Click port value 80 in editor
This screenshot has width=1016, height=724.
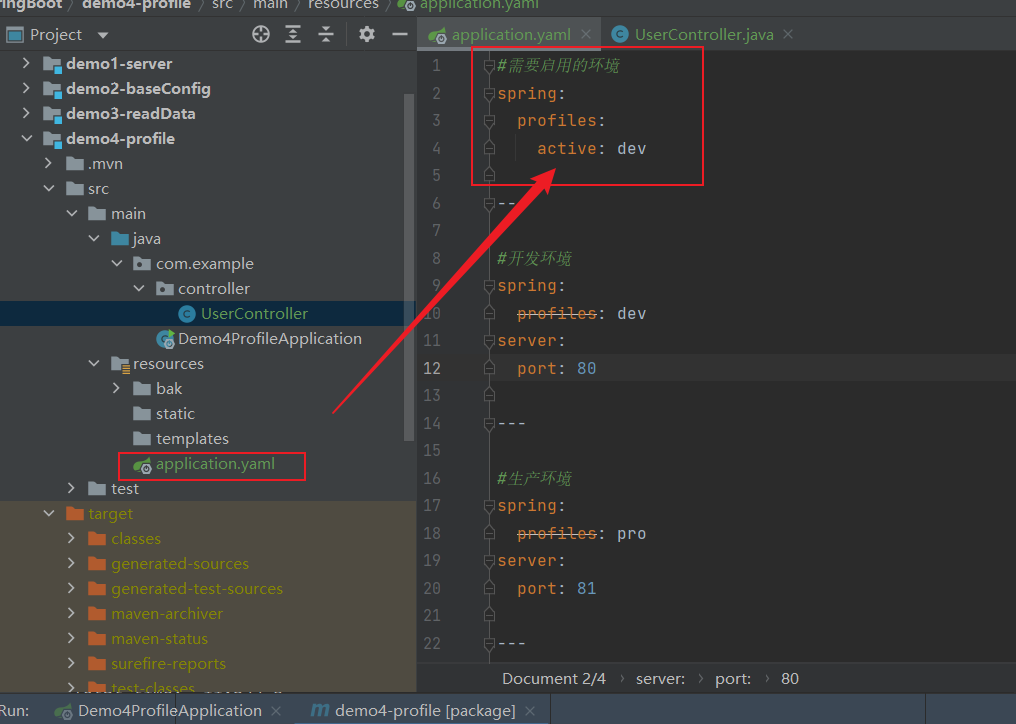click(x=586, y=368)
